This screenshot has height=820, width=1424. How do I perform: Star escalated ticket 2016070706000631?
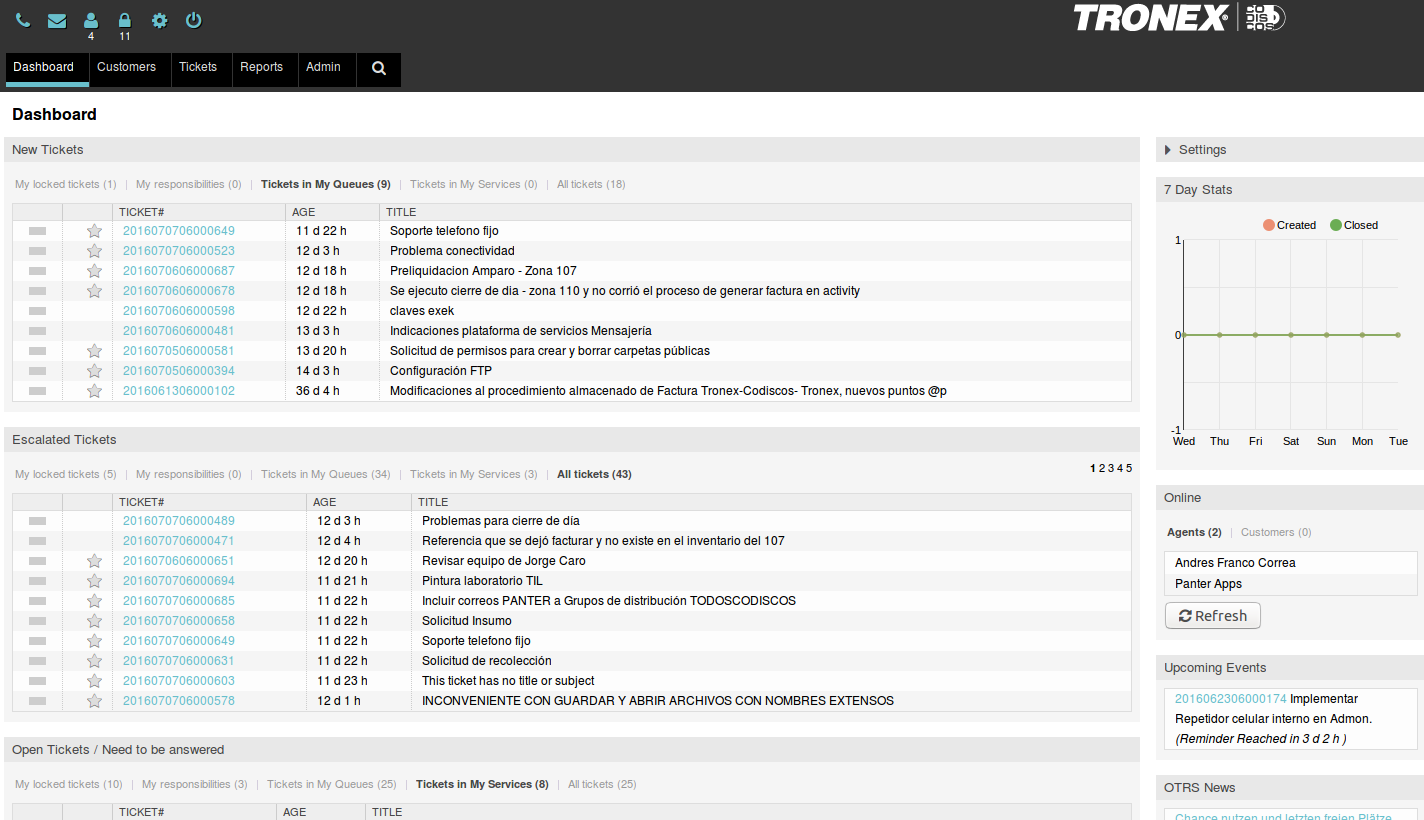(95, 661)
